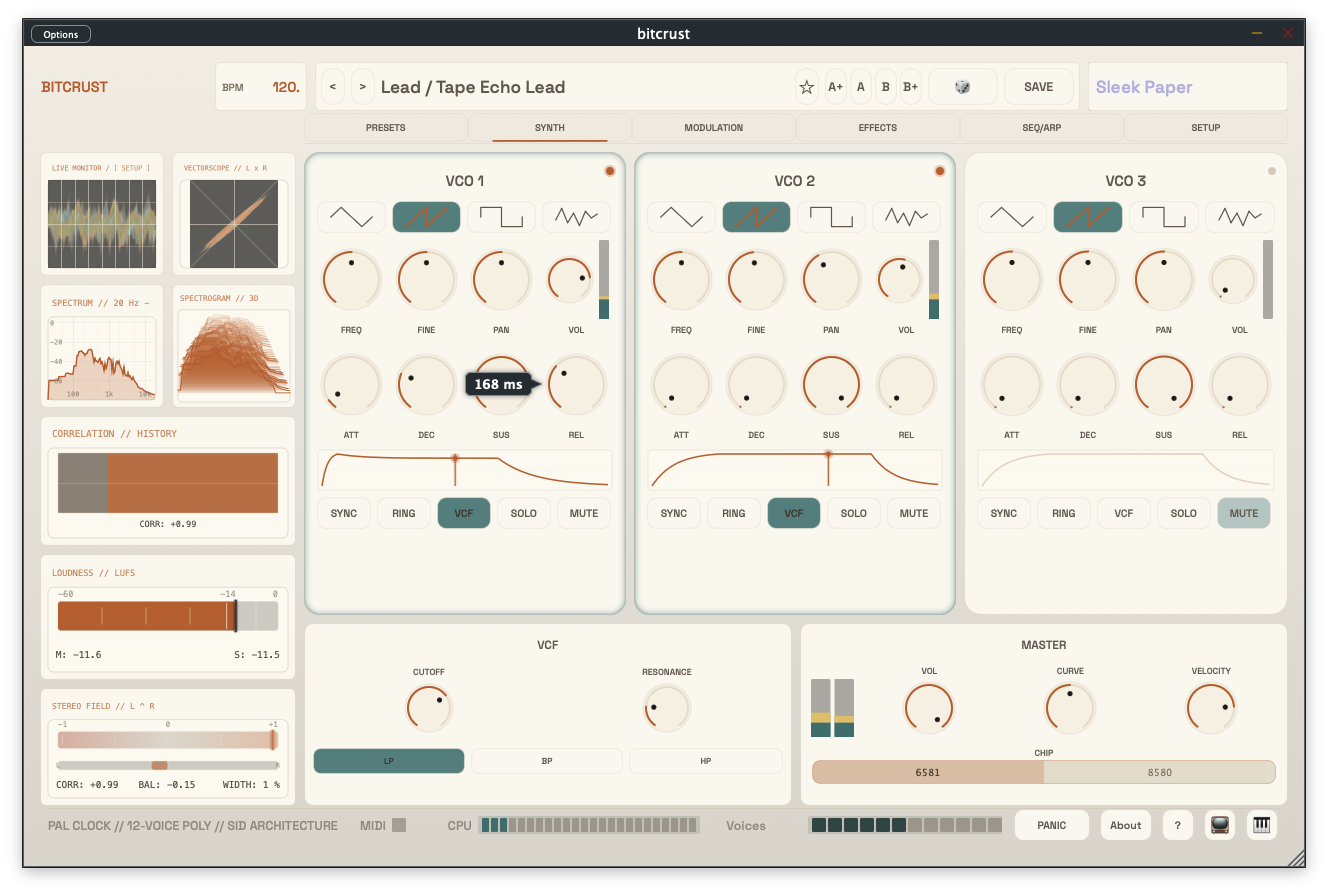1328x894 pixels.
Task: Select the noise waveform on VCO 3
Action: click(1239, 216)
